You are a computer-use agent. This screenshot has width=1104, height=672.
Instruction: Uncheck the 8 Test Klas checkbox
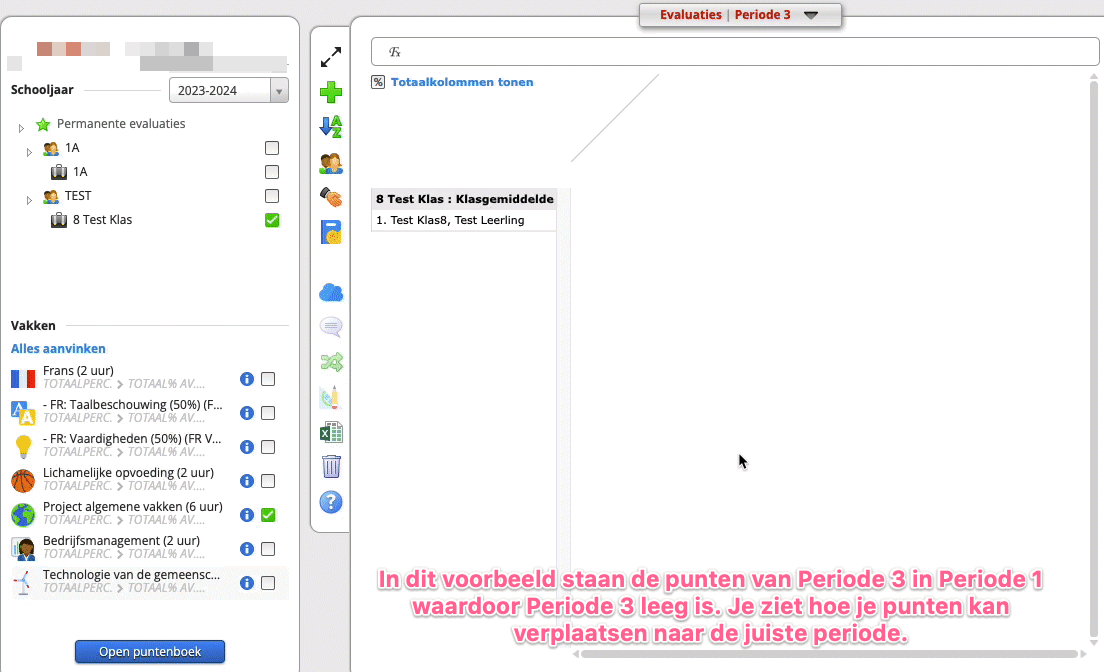click(272, 220)
